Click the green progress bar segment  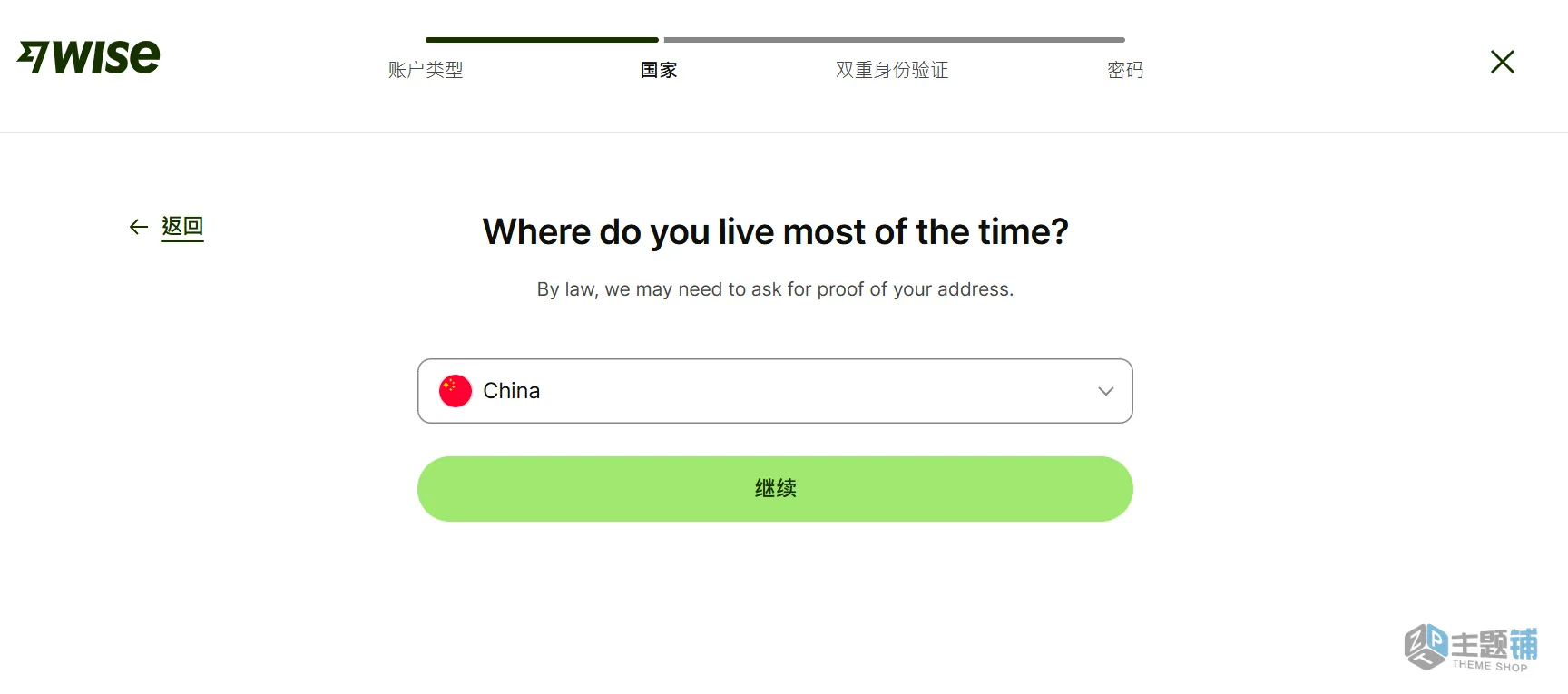[x=542, y=39]
